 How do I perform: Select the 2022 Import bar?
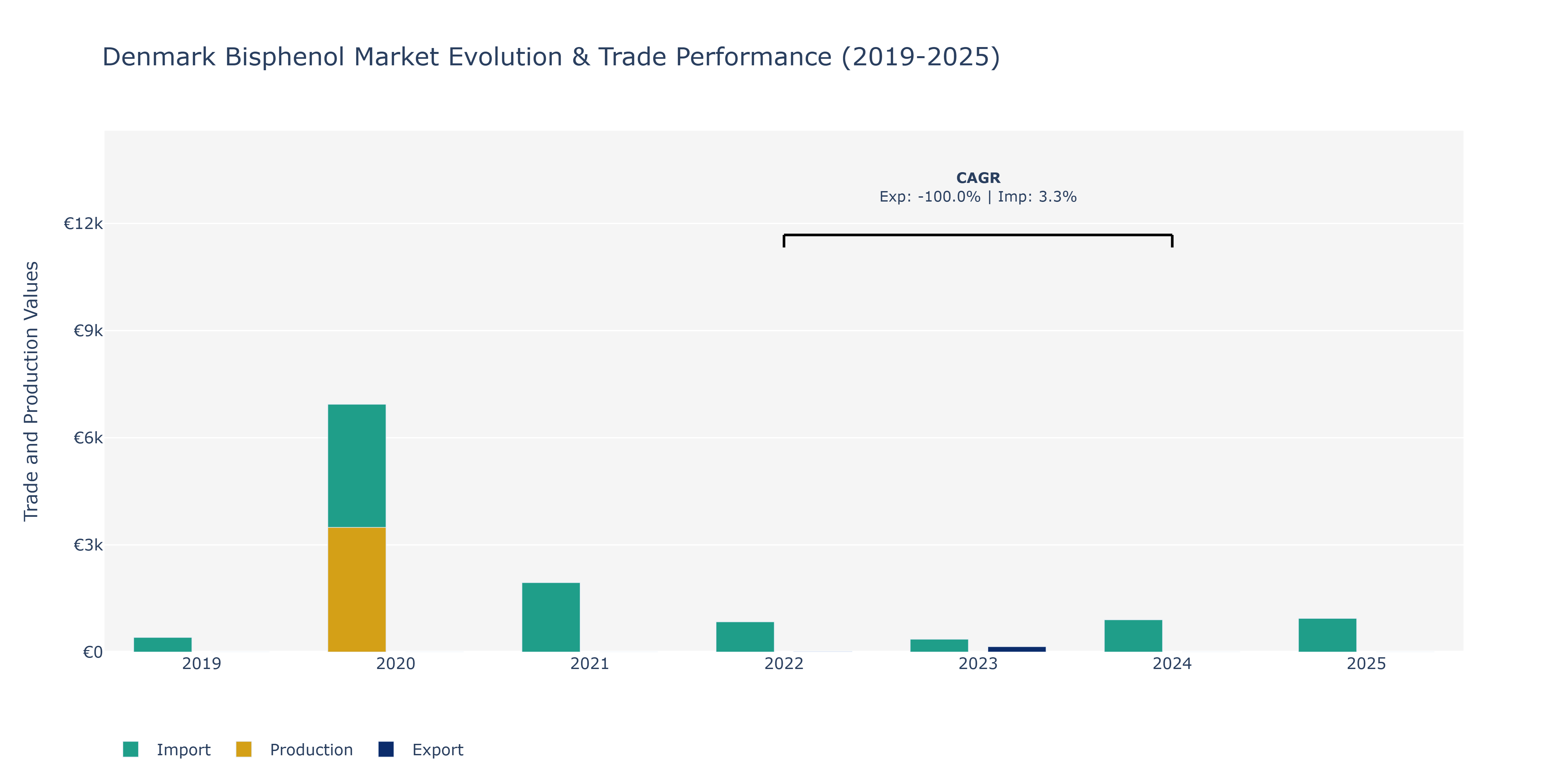coord(745,637)
